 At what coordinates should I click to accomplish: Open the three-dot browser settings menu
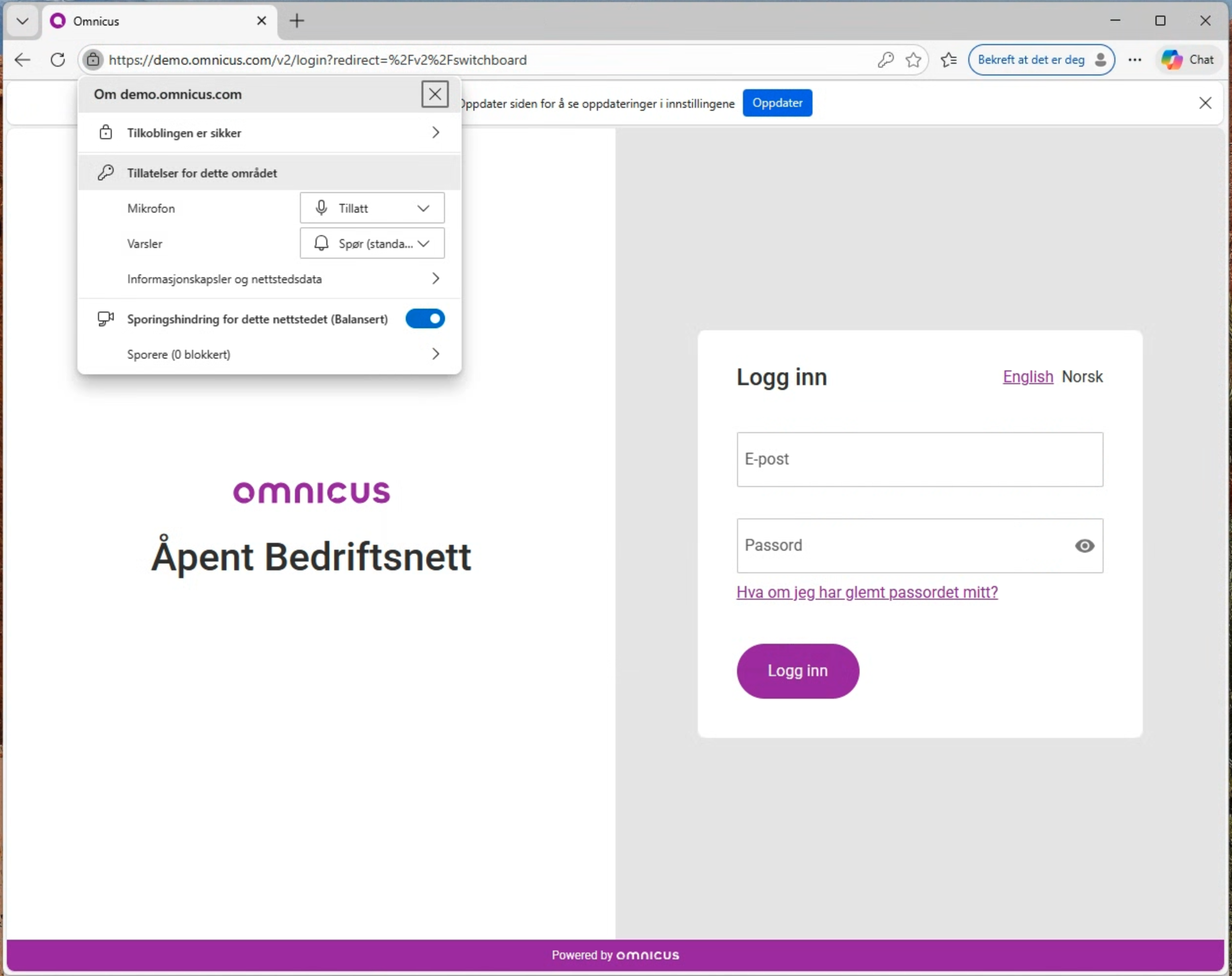point(1135,59)
